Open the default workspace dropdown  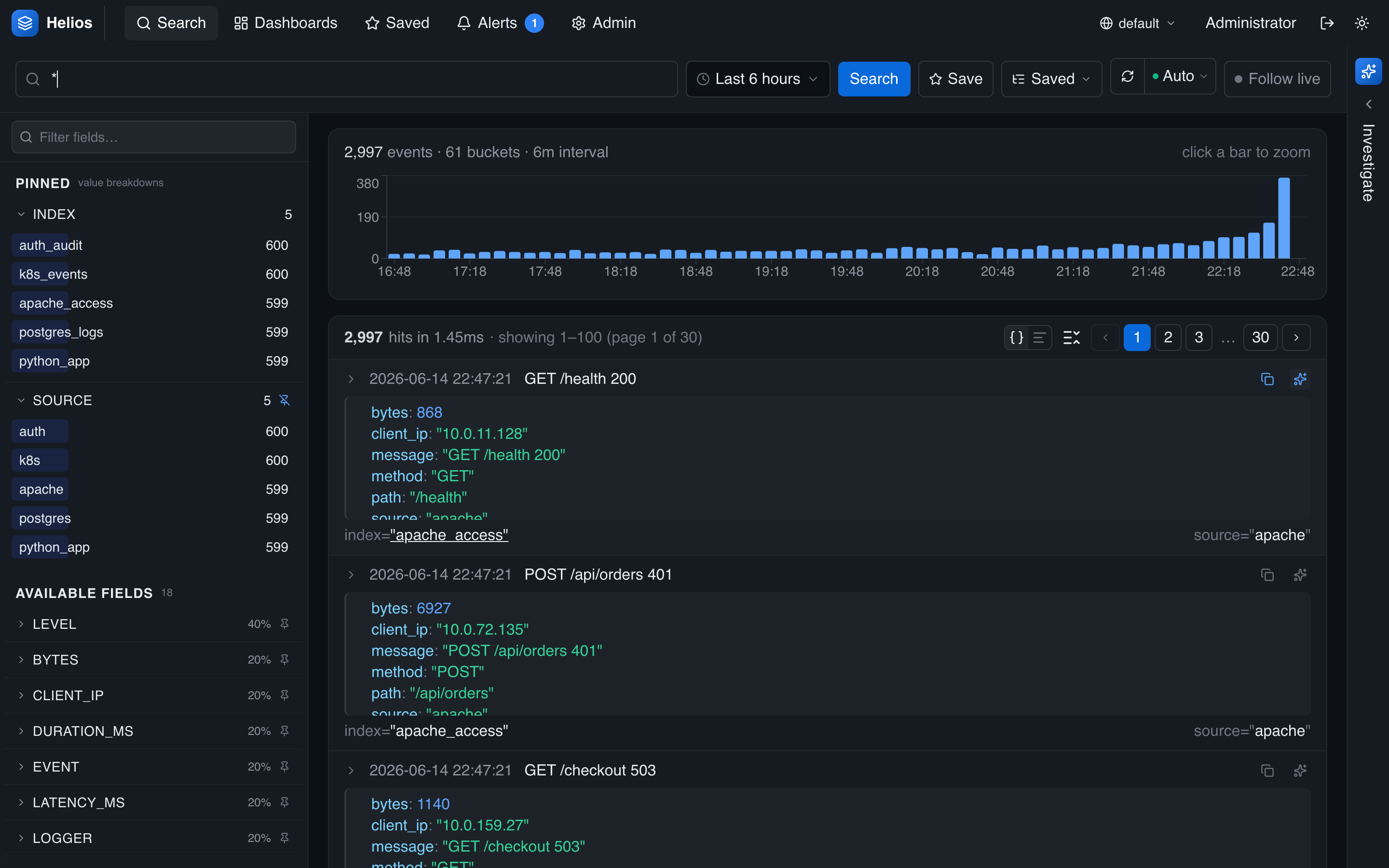click(x=1137, y=23)
